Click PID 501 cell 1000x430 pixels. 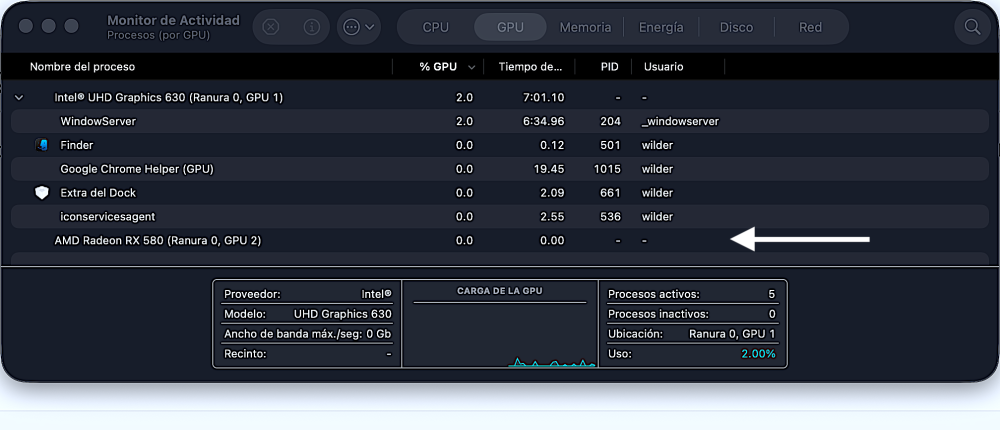(610, 145)
